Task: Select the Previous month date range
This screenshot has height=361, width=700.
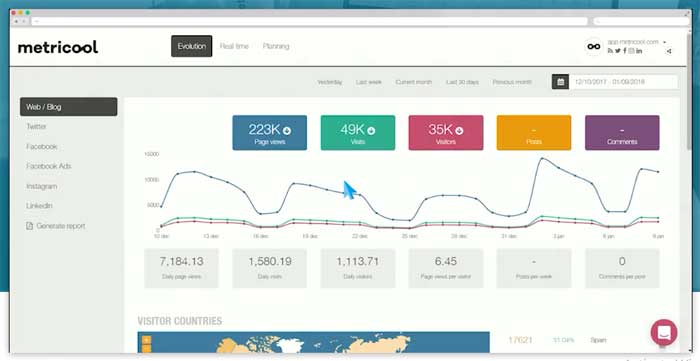Action: pos(512,82)
